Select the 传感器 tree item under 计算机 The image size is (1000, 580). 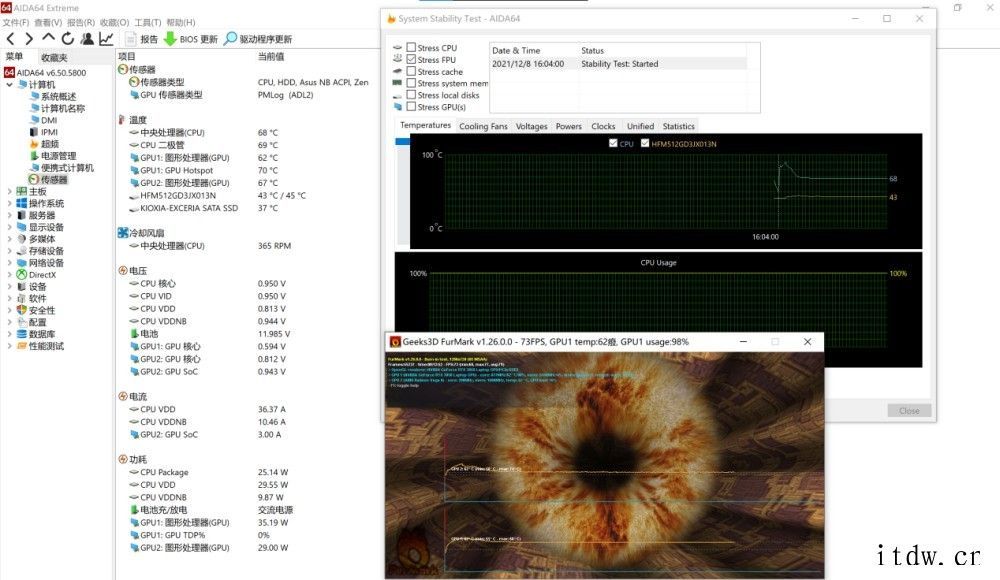54,180
